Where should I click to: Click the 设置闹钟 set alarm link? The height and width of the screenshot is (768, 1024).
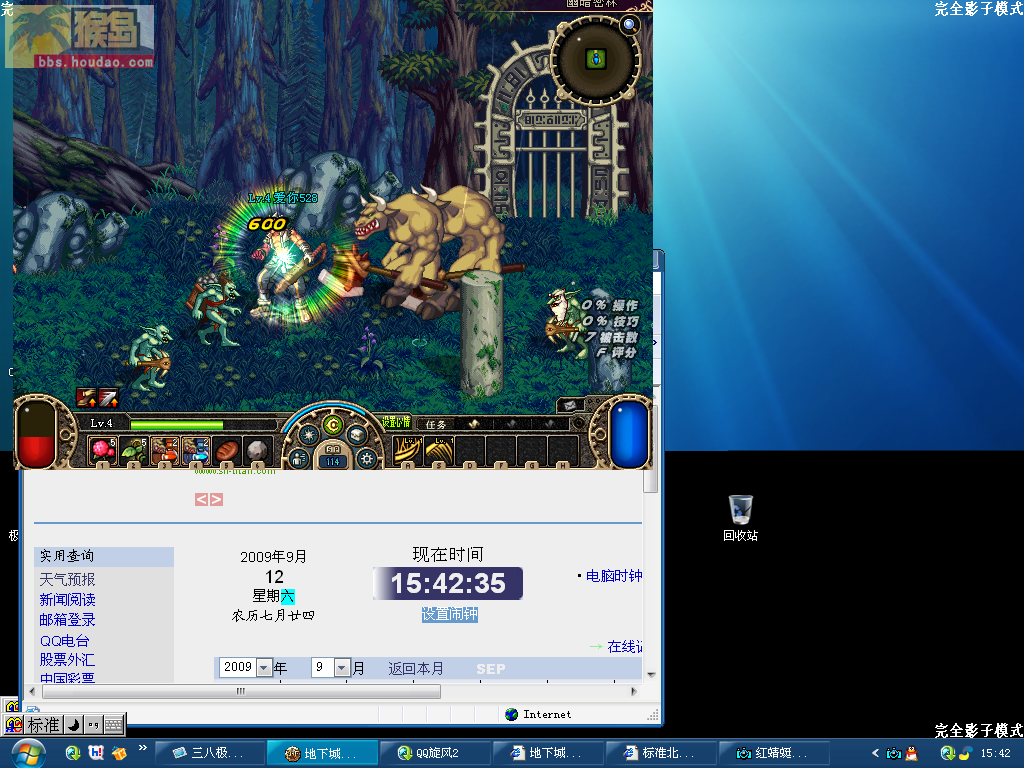(x=449, y=615)
